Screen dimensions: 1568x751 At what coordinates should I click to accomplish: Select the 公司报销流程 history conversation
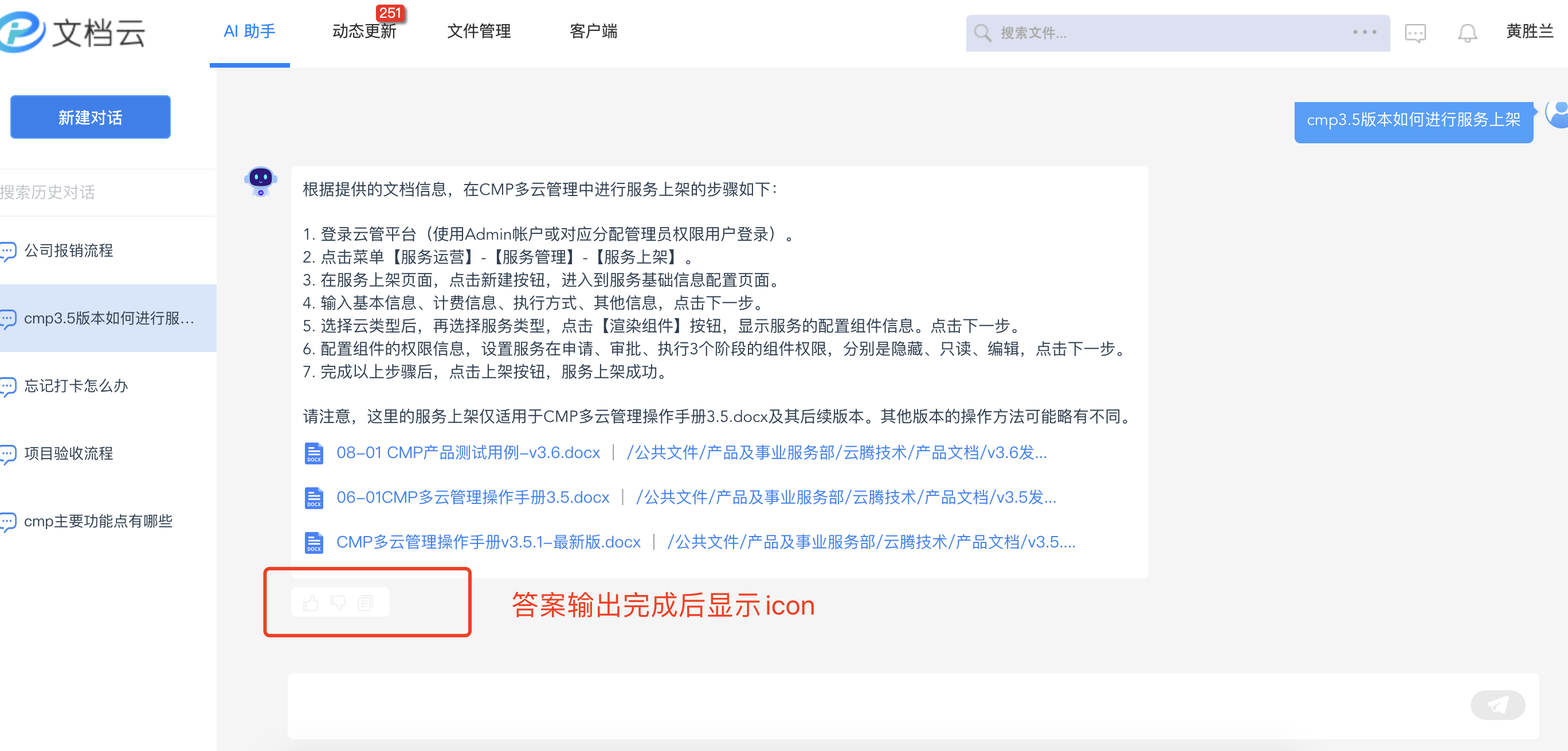tap(68, 251)
